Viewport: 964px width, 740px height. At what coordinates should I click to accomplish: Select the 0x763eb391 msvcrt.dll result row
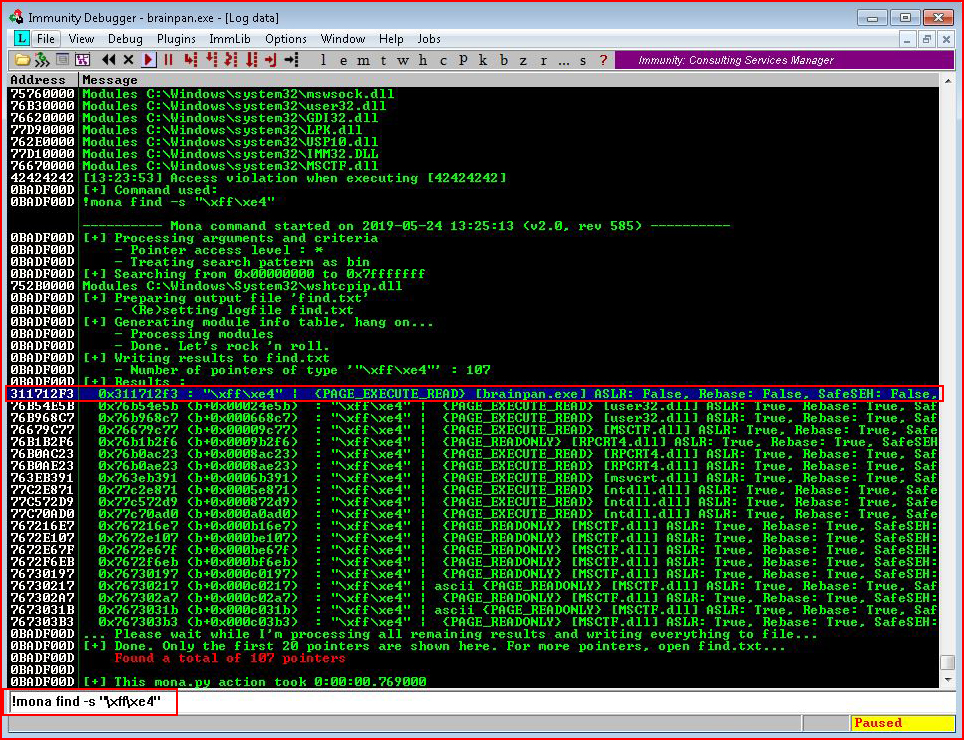[473, 478]
